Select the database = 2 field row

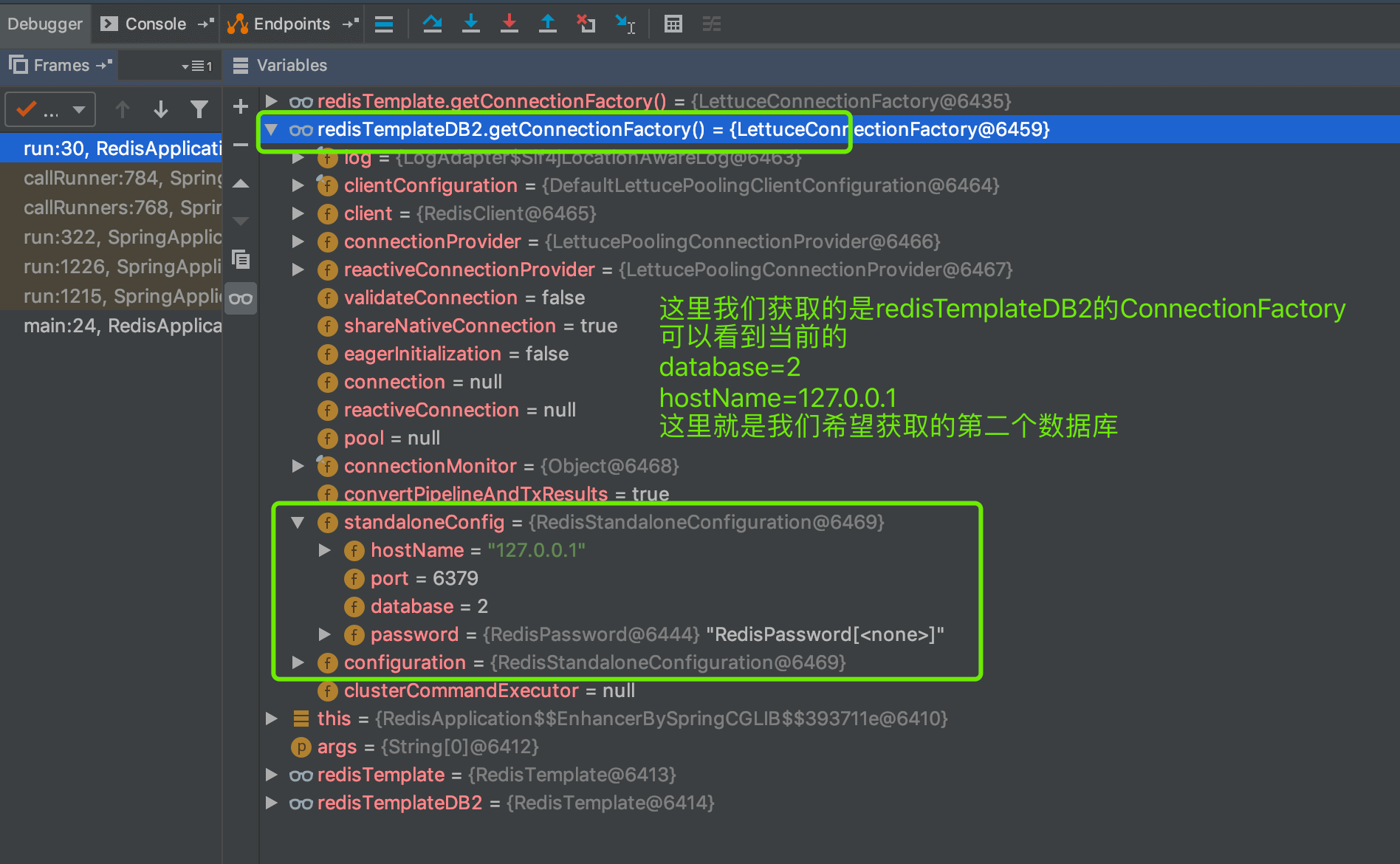pyautogui.click(x=428, y=606)
